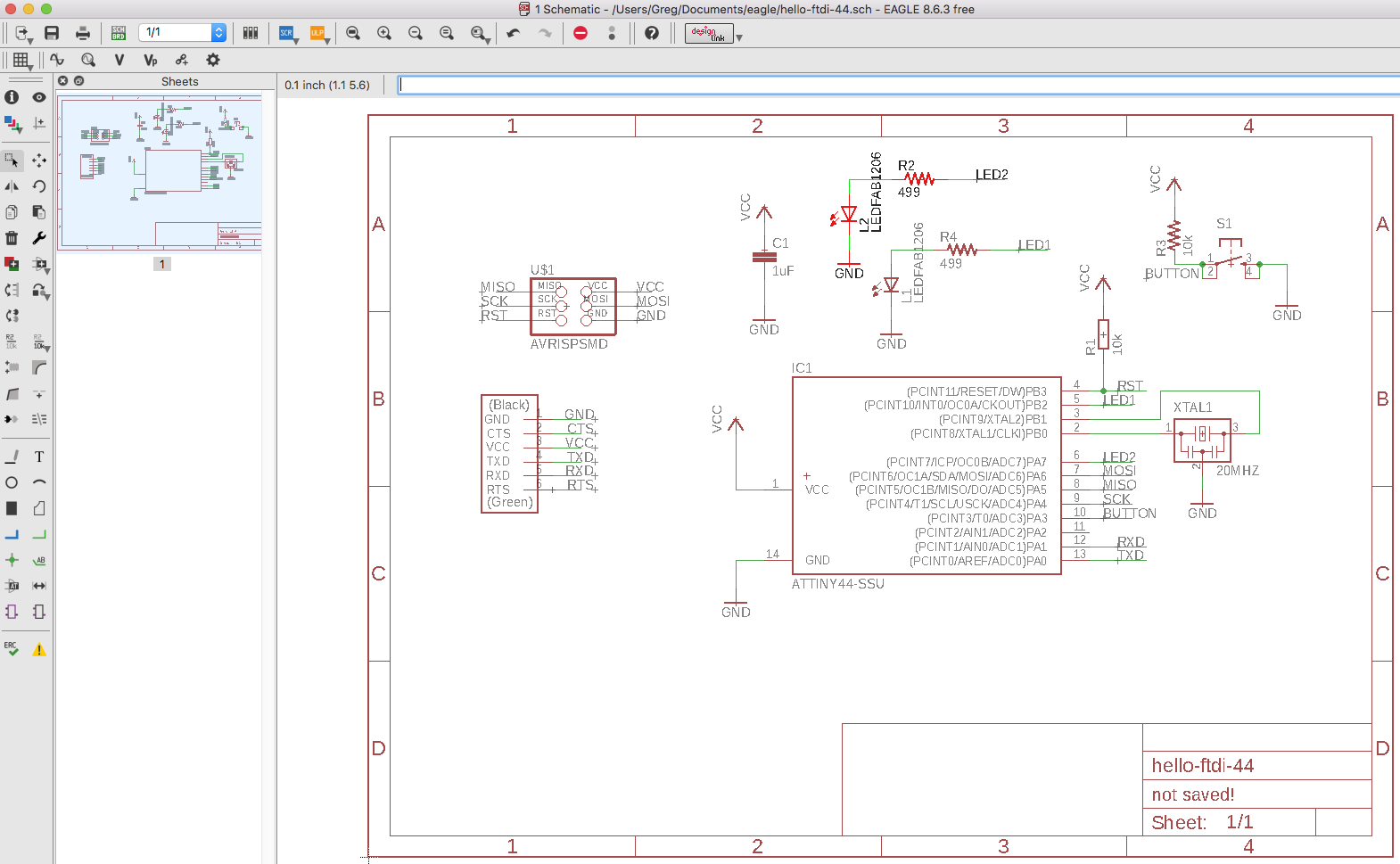Open the Errors warning triangle
The width and height of the screenshot is (1400, 864).
[38, 649]
